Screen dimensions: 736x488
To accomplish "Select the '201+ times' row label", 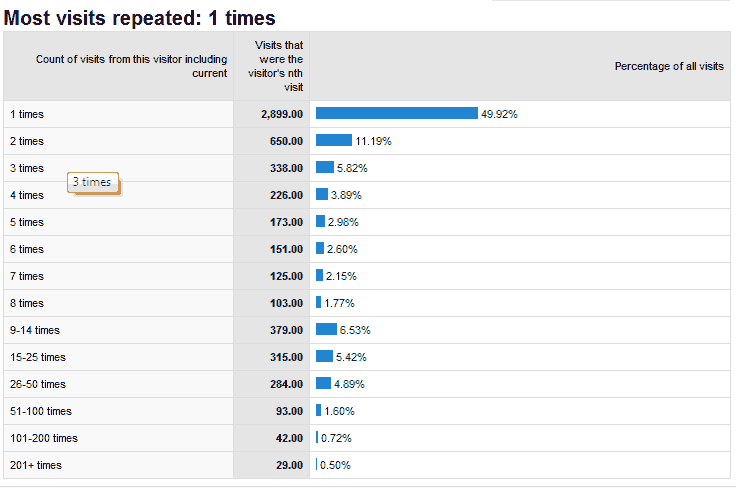I will pos(35,465).
